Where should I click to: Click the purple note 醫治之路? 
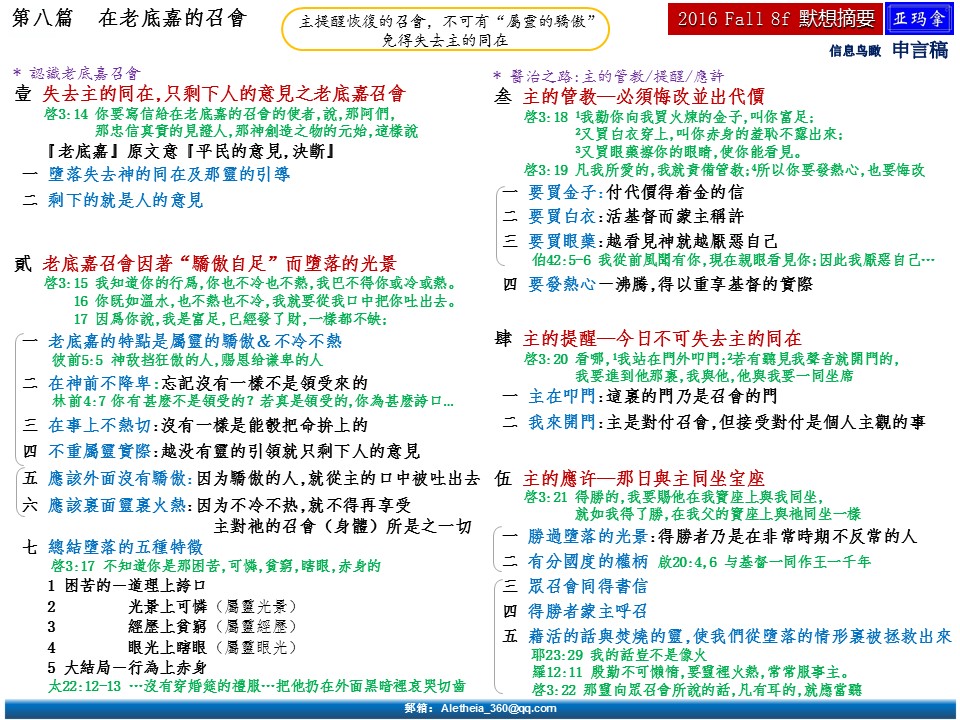coord(608,75)
